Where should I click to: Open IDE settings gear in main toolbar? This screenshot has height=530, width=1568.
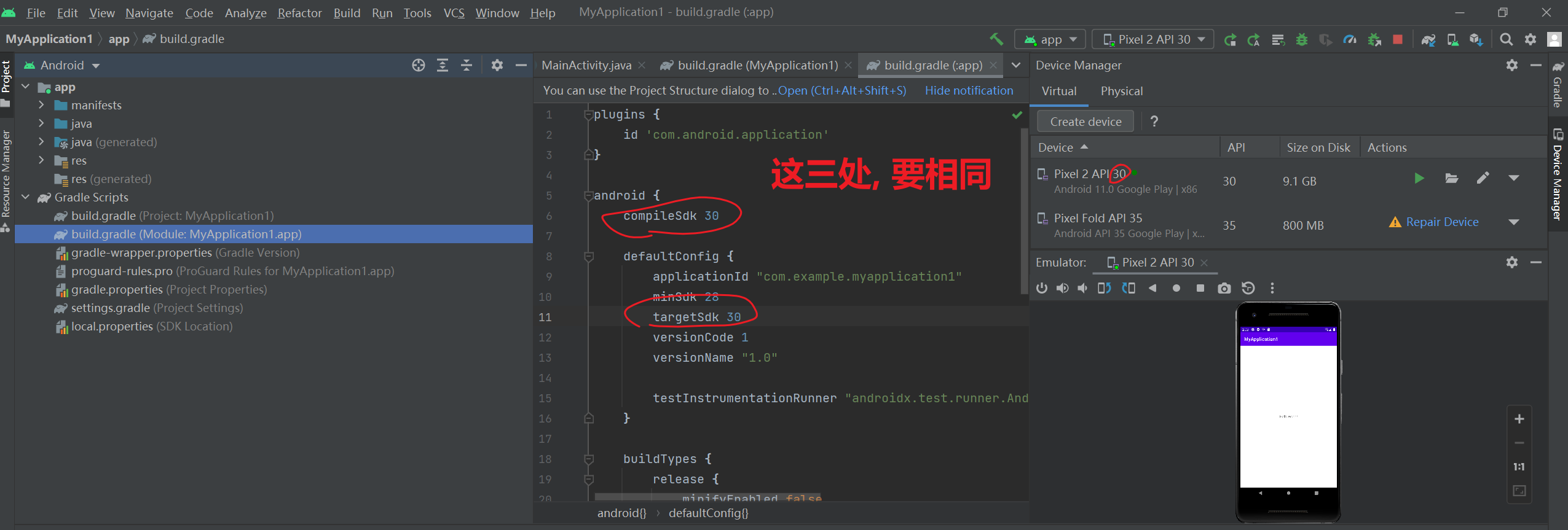(1531, 40)
